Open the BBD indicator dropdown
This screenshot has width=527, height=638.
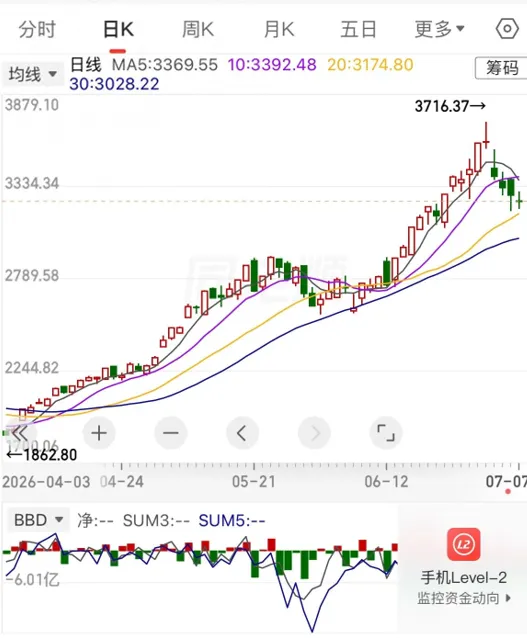(37, 520)
